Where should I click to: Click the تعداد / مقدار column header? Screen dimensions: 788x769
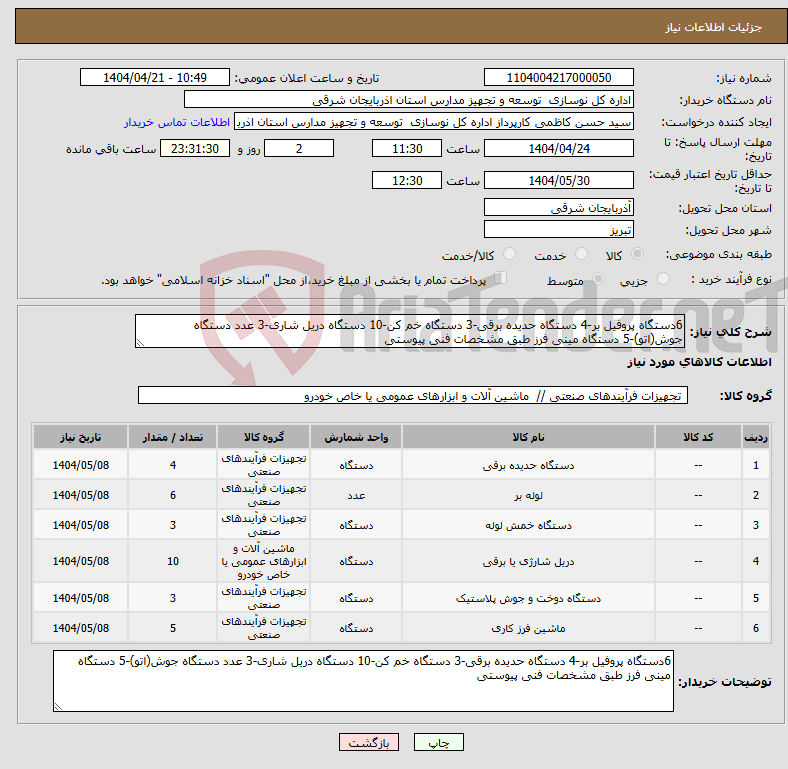(172, 437)
